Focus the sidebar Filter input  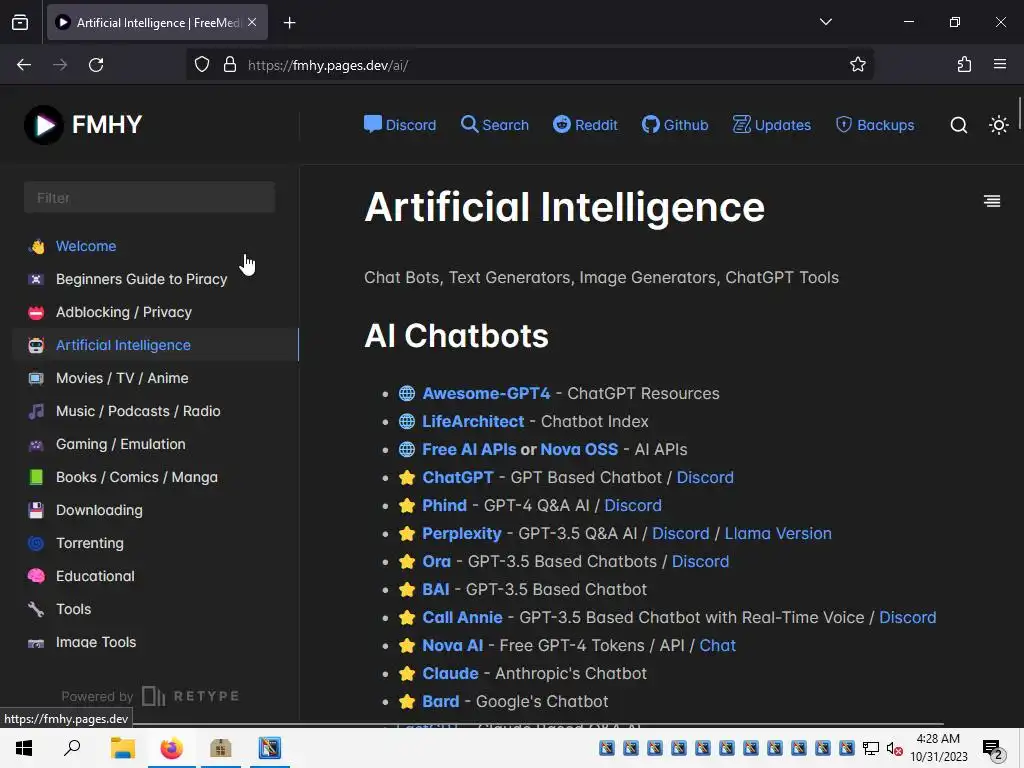point(149,197)
